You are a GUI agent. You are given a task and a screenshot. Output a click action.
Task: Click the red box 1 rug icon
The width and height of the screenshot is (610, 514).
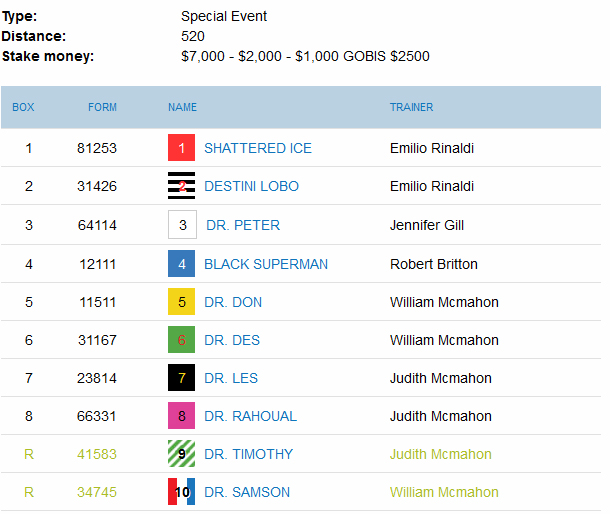181,147
